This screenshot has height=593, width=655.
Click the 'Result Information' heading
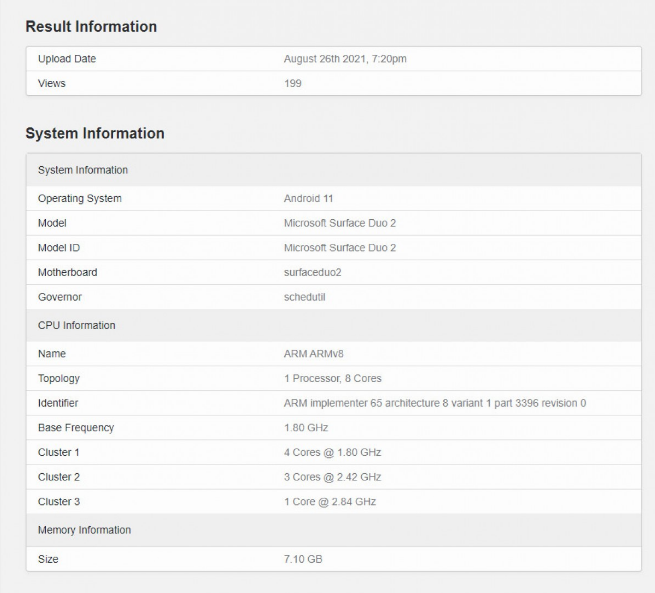coord(91,27)
